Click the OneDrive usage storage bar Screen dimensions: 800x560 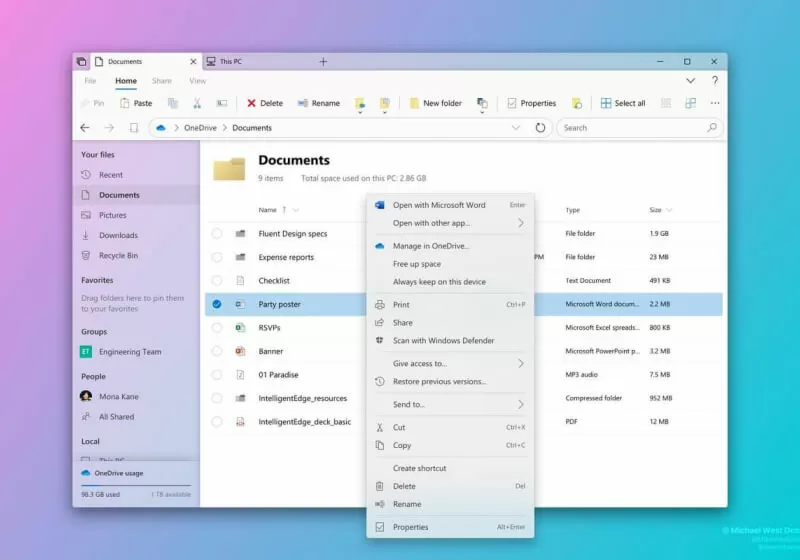[x=135, y=484]
